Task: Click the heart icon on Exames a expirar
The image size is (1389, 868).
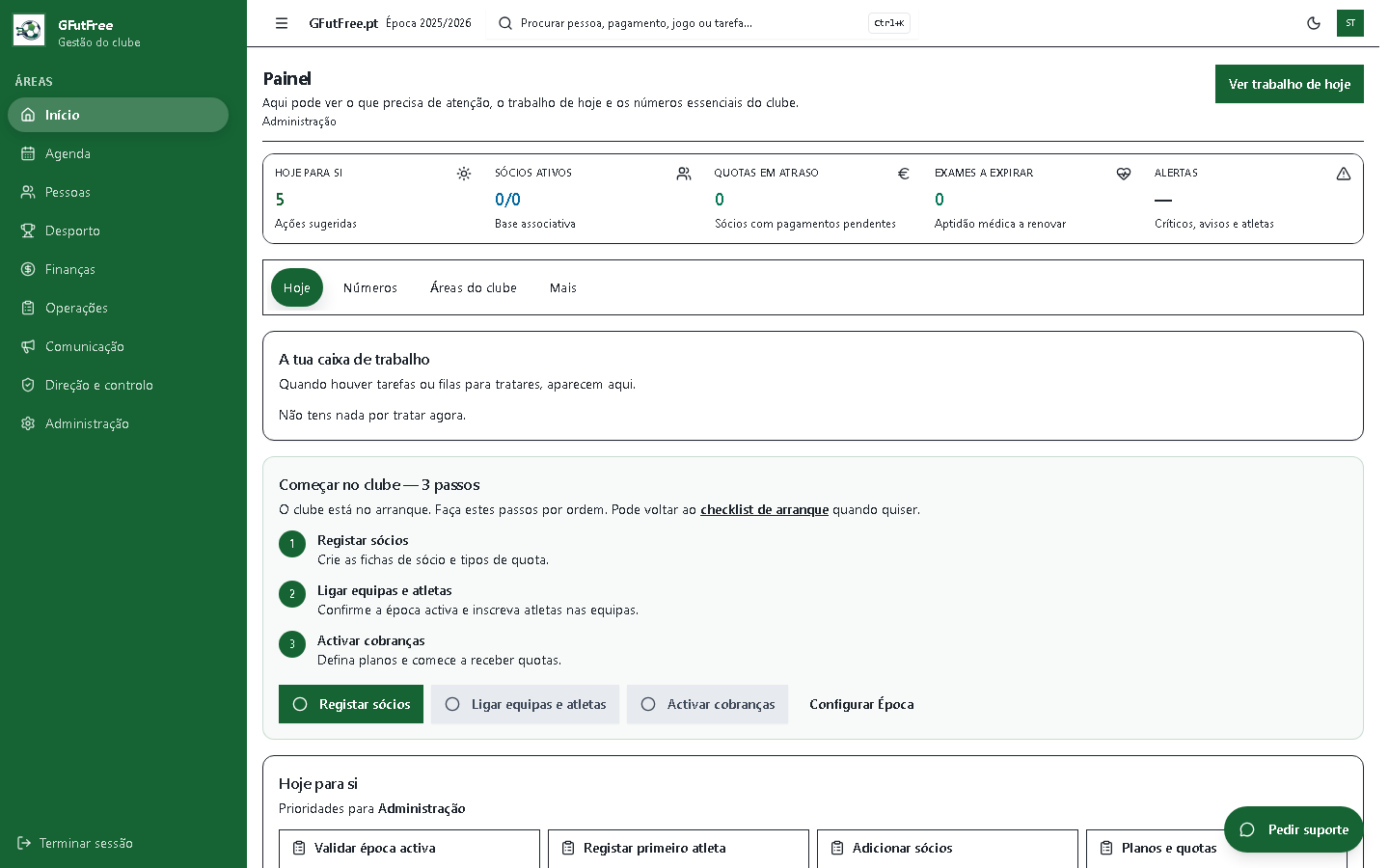Action: click(1124, 174)
